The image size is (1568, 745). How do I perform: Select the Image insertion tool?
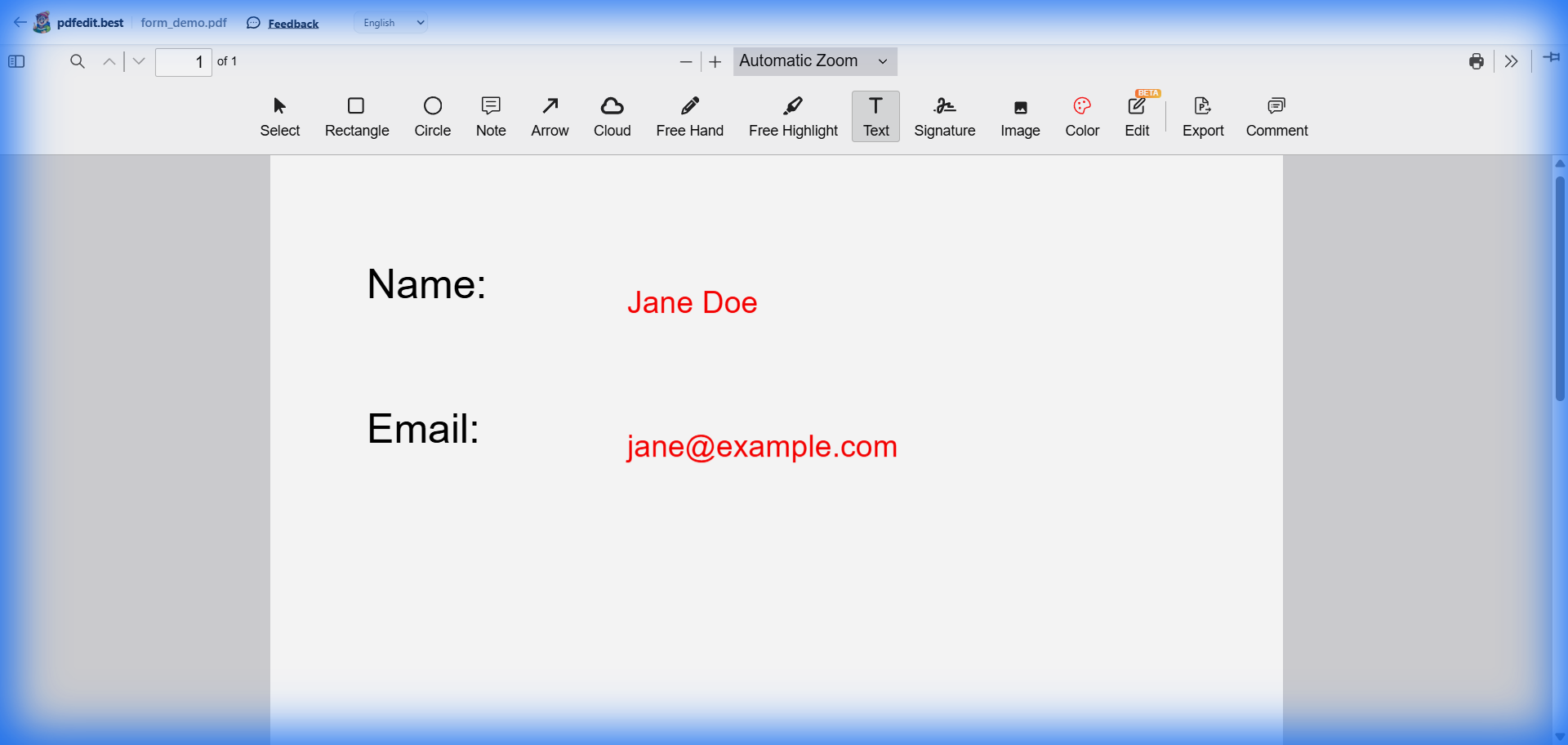[x=1020, y=116]
